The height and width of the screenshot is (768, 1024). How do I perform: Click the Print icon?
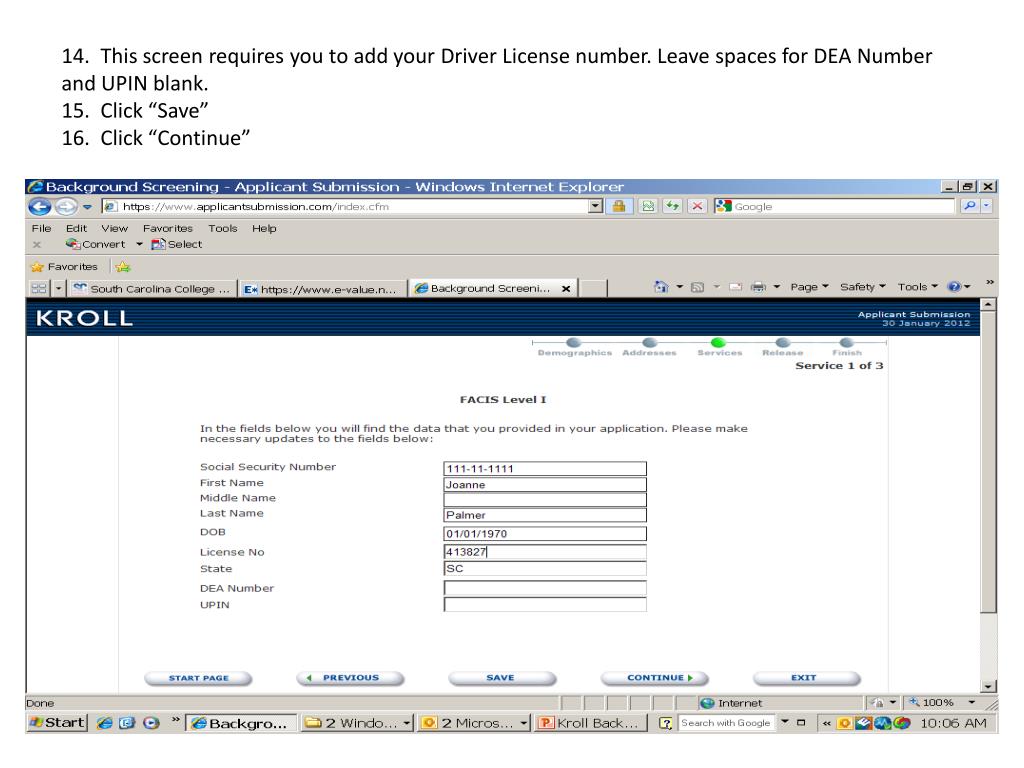pos(758,287)
